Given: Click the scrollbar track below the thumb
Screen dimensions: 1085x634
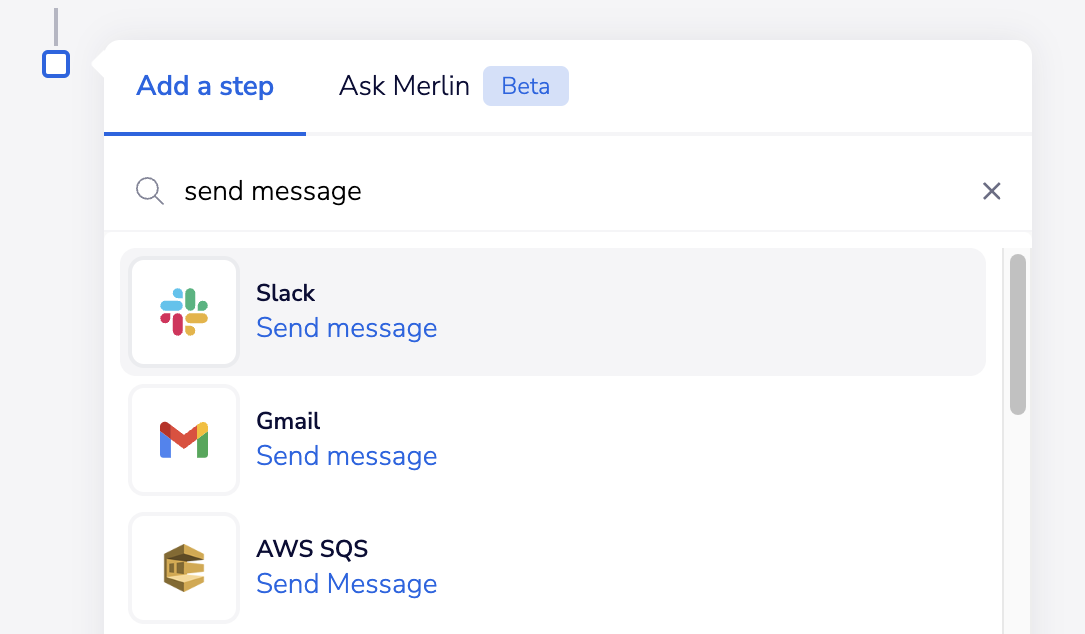Looking at the screenshot, I should [1017, 525].
